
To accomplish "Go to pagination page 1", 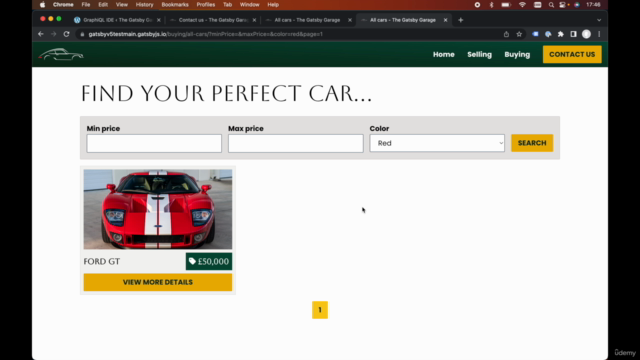I will point(320,310).
